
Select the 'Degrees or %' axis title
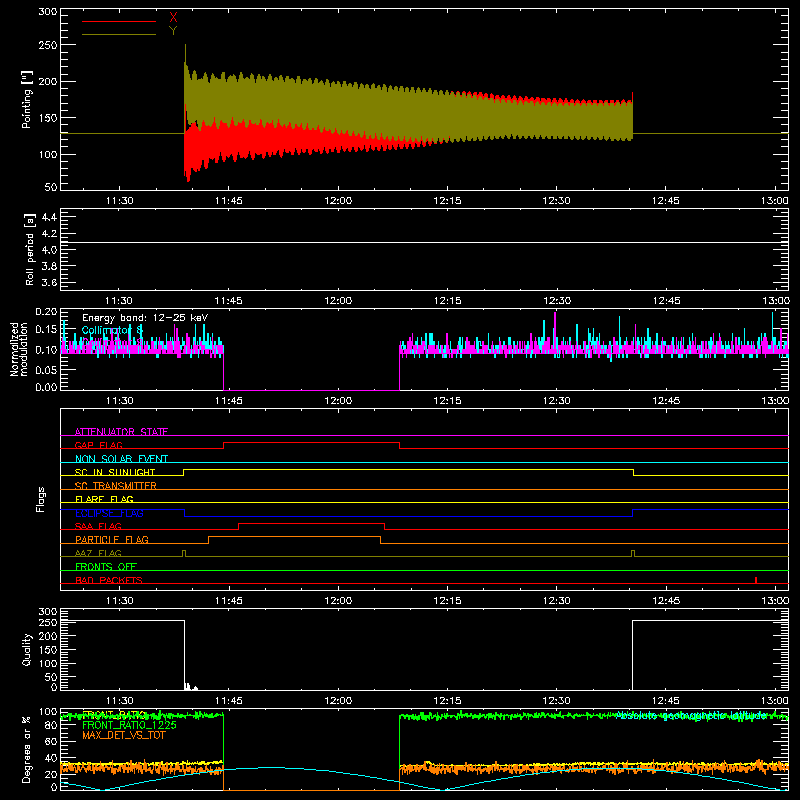coord(26,750)
